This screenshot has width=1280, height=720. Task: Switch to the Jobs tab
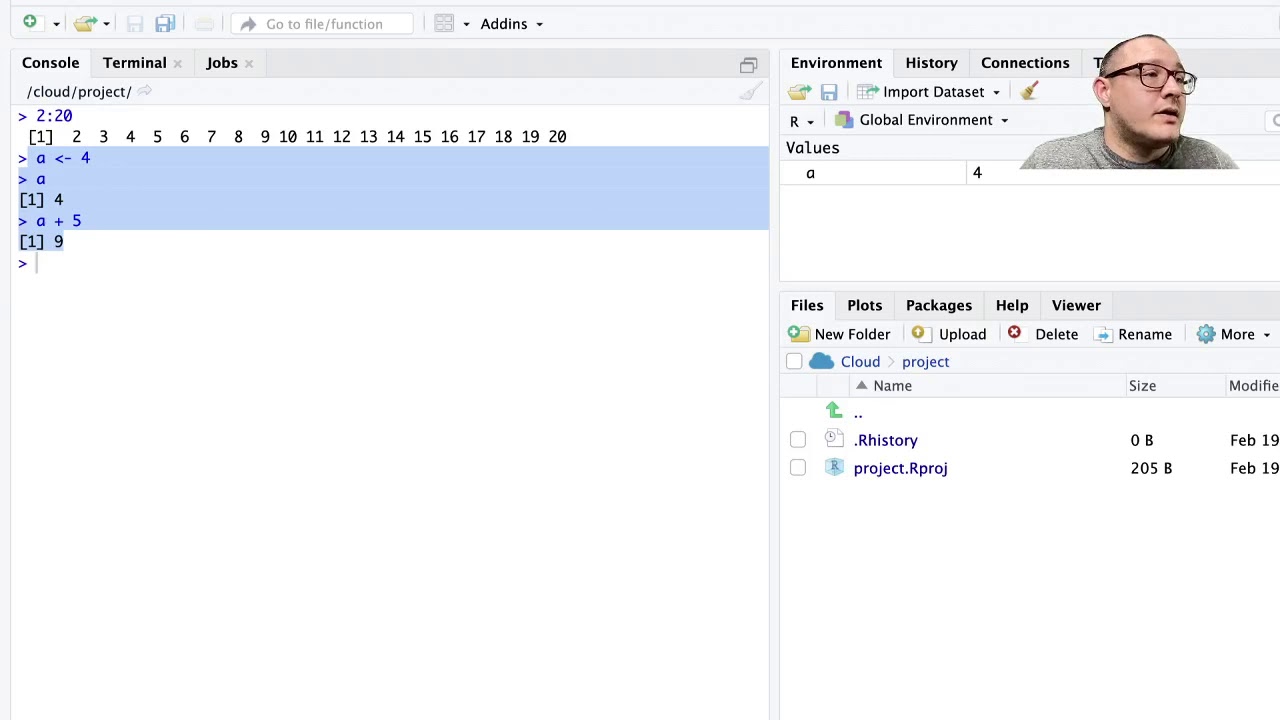click(222, 63)
